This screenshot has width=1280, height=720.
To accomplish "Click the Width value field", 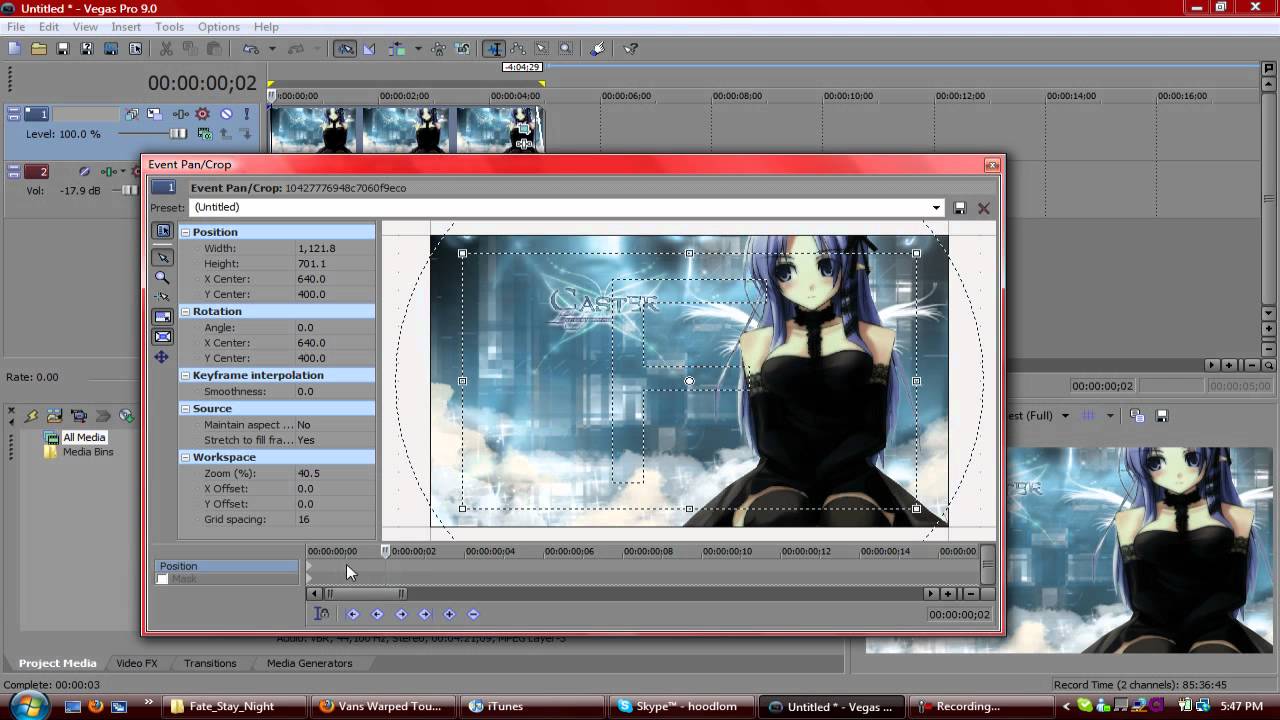I will [x=334, y=248].
